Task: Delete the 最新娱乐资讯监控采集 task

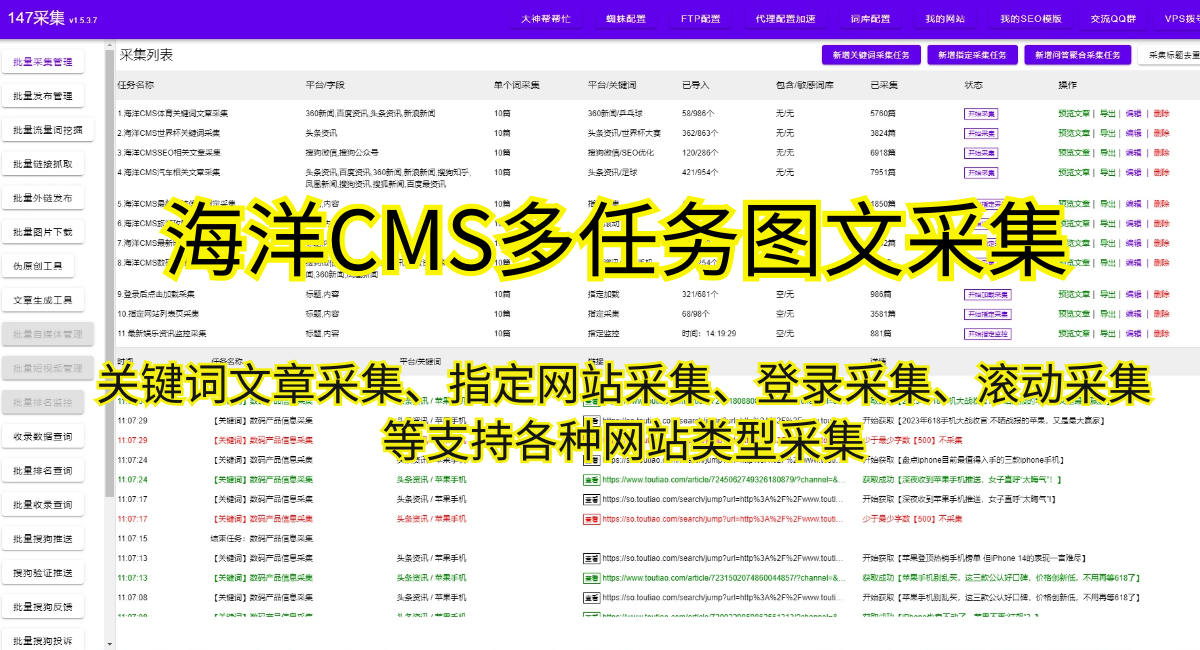Action: pos(1160,333)
